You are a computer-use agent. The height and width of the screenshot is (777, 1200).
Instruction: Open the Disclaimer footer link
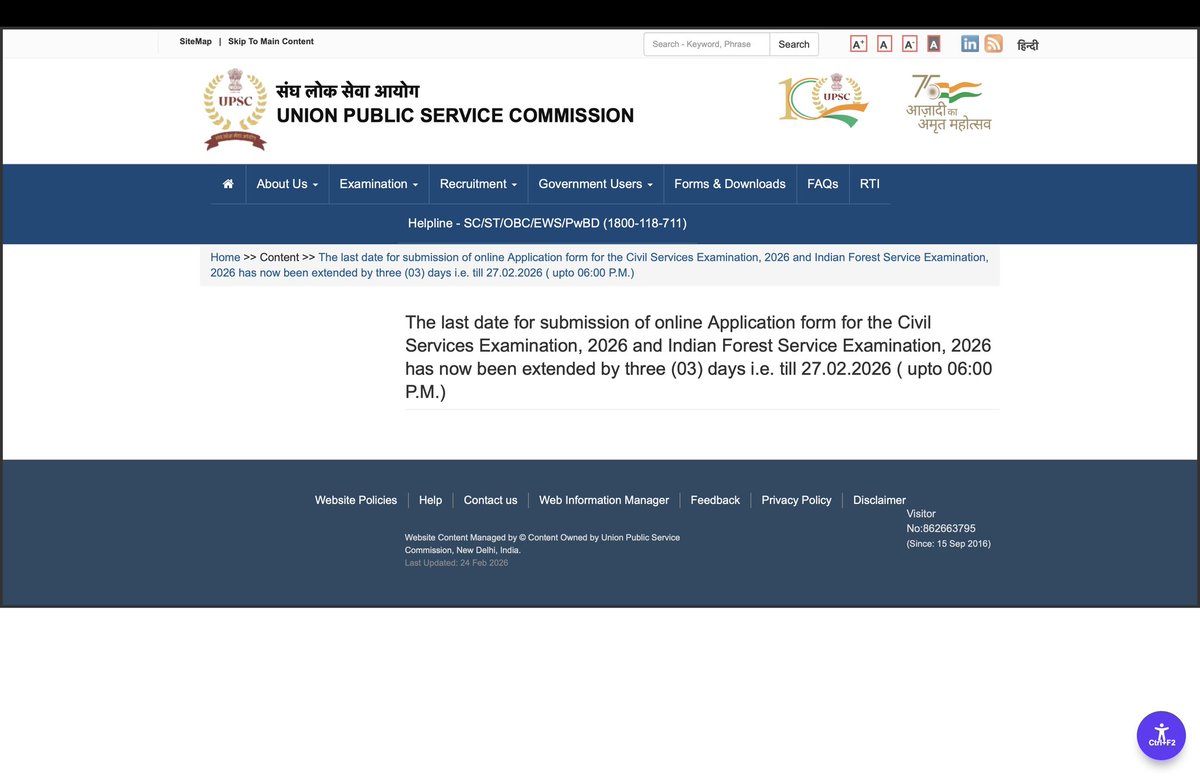coord(879,500)
